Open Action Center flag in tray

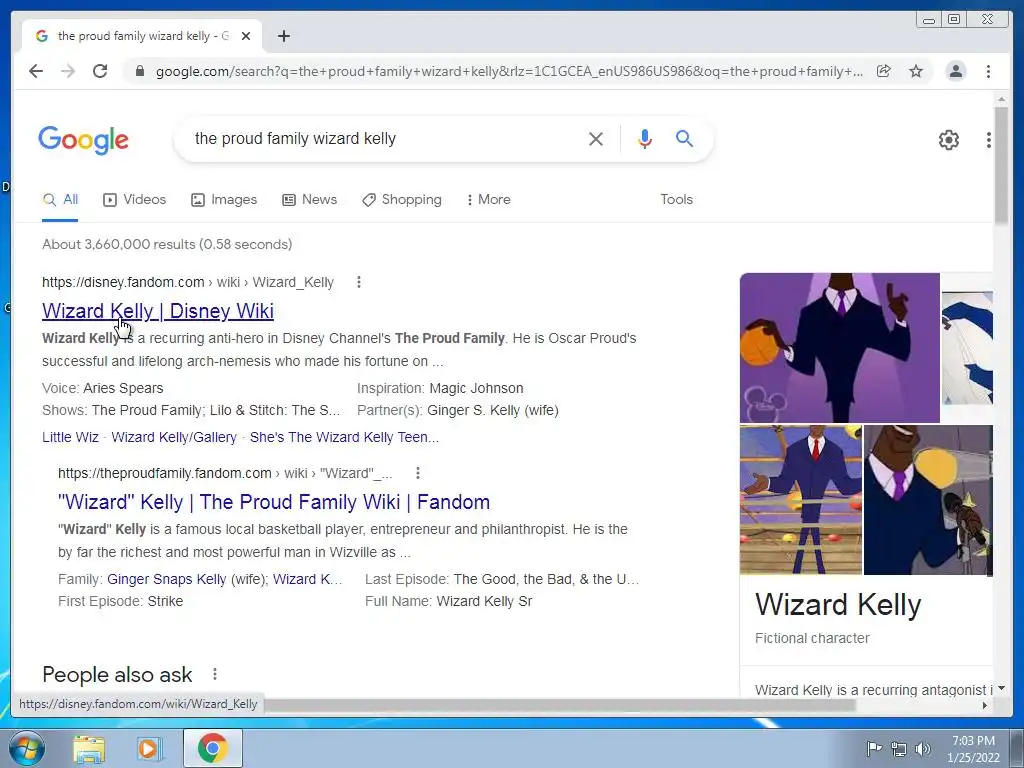873,748
